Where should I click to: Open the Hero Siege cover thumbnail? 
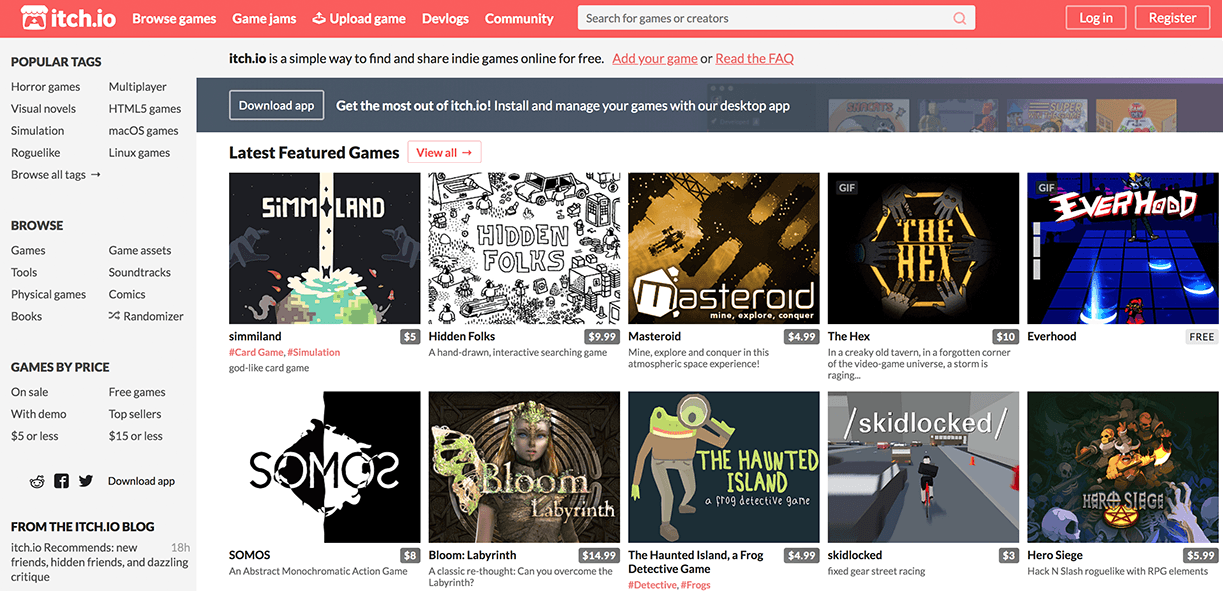click(1123, 467)
